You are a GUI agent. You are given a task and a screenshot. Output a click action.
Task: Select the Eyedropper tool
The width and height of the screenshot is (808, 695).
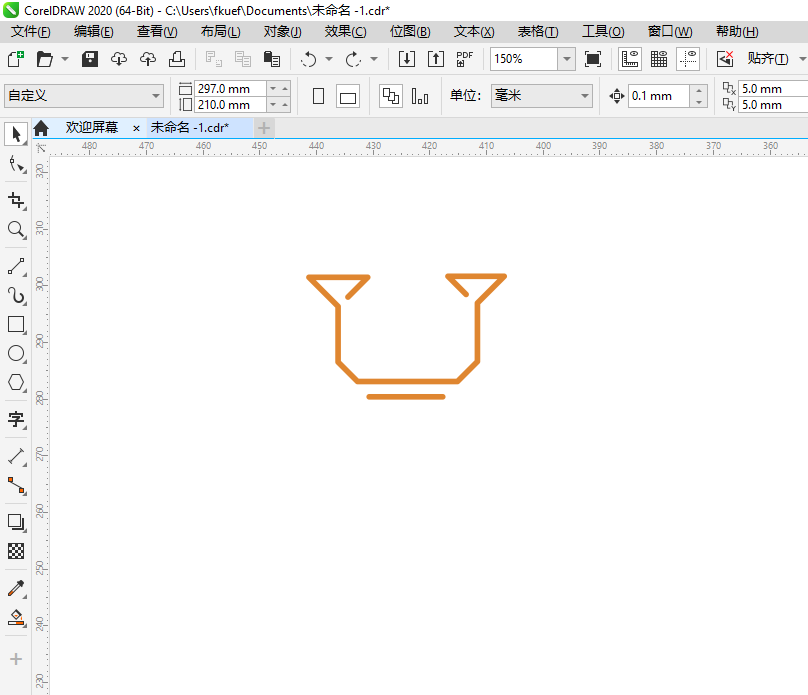click(x=16, y=588)
